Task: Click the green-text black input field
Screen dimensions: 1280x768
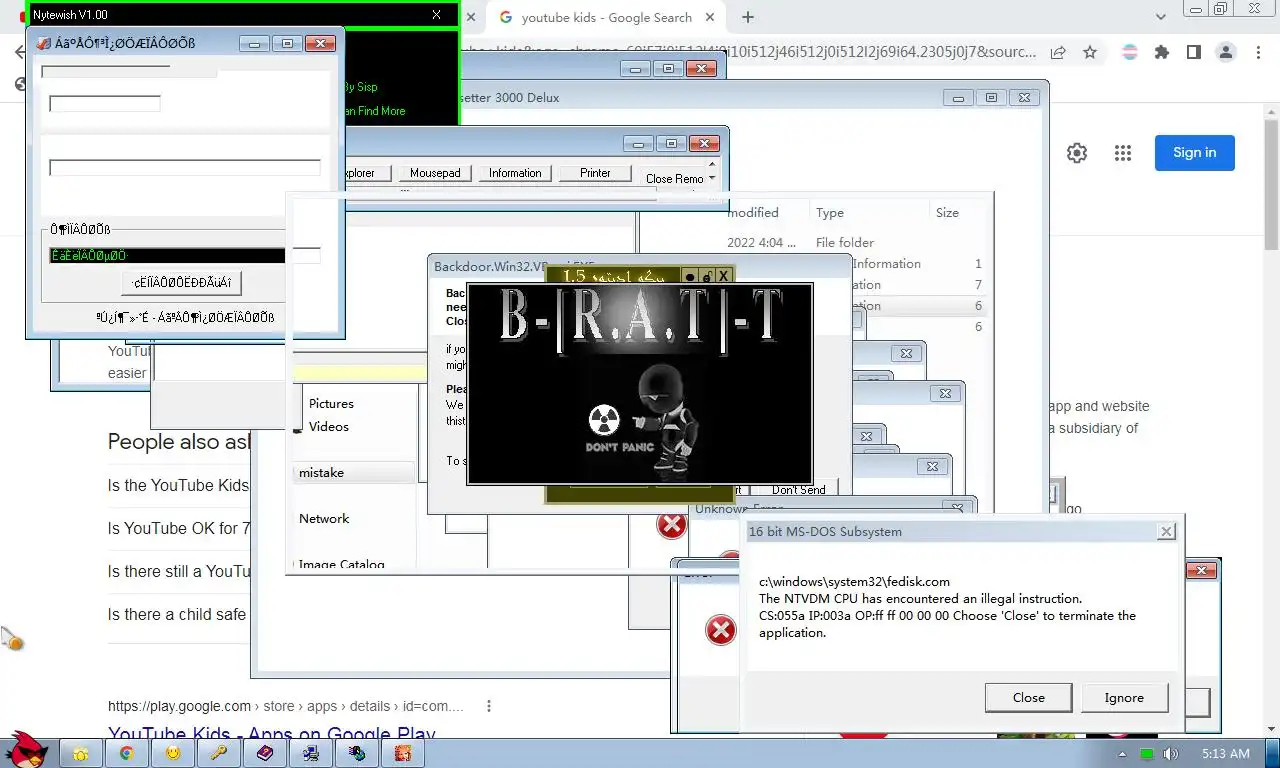Action: (167, 256)
